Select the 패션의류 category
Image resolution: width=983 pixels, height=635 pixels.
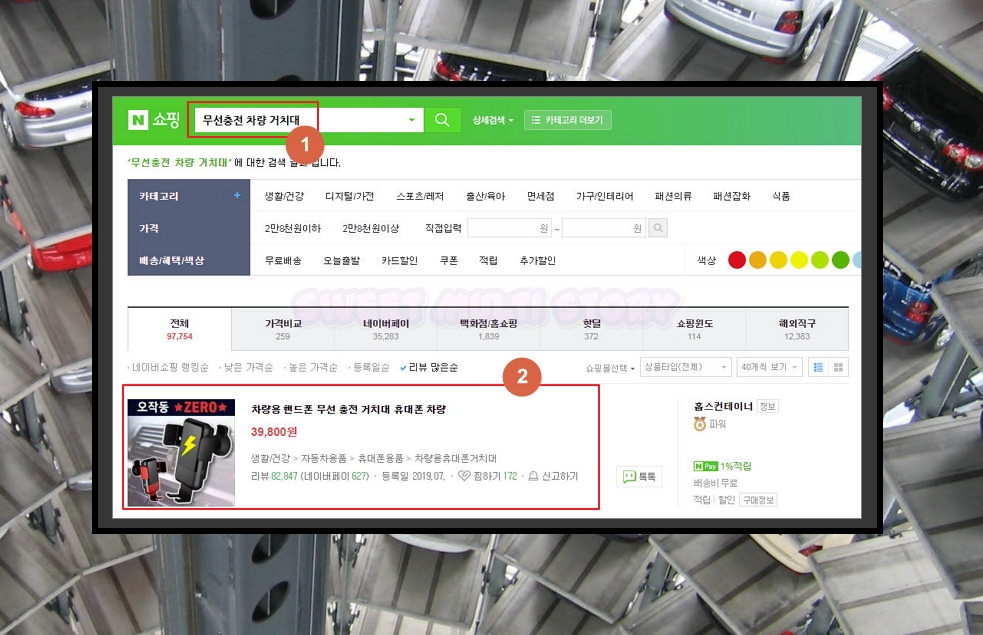673,196
